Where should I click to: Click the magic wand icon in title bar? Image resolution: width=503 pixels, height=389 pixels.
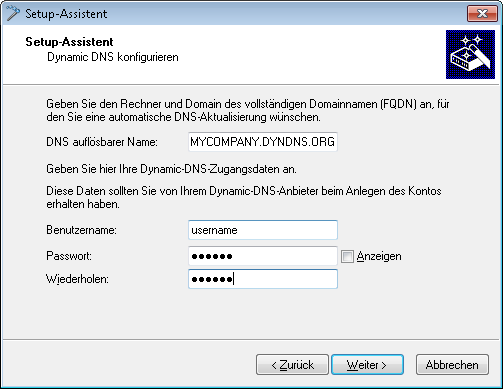pyautogui.click(x=13, y=13)
